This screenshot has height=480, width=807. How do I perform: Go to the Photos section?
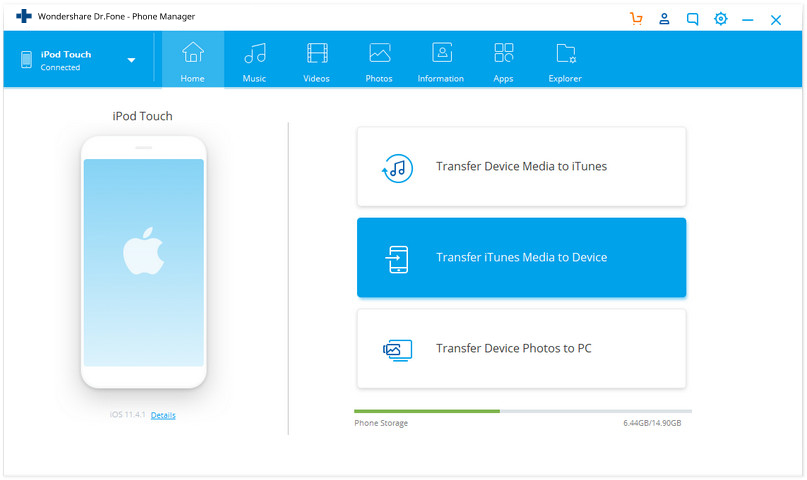pyautogui.click(x=379, y=62)
